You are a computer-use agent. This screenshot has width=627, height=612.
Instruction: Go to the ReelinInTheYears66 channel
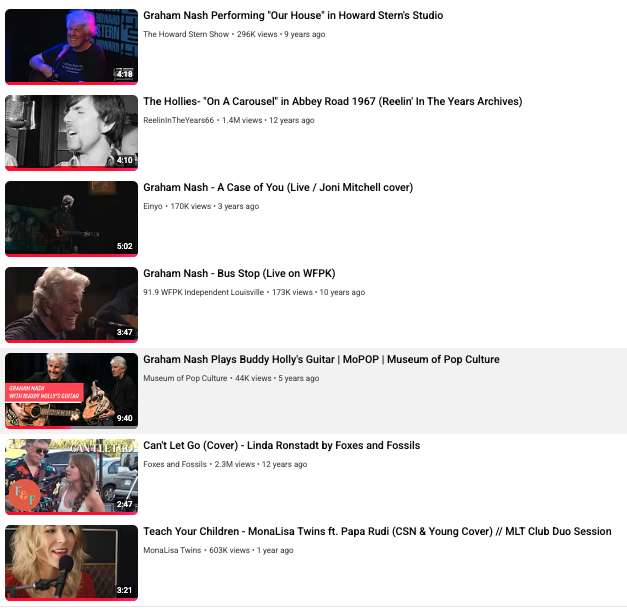pos(178,120)
